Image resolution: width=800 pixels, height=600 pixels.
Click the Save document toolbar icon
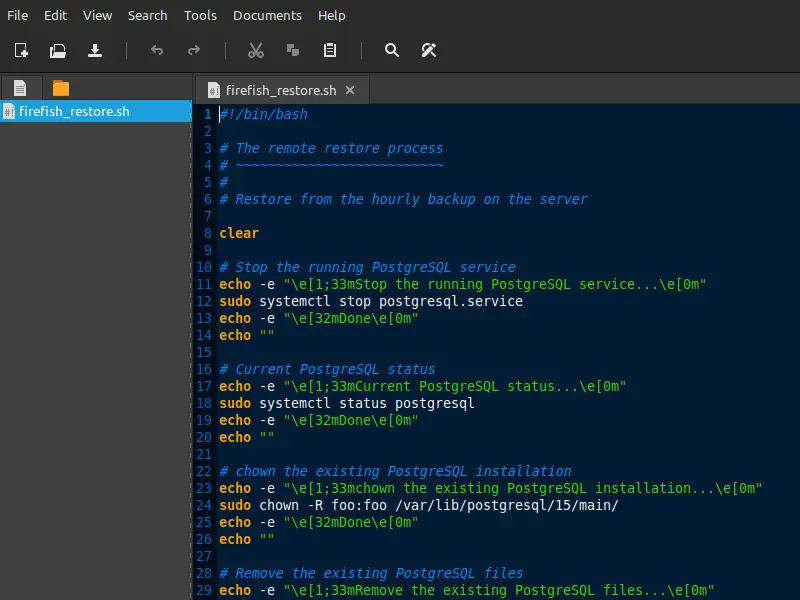(95, 50)
